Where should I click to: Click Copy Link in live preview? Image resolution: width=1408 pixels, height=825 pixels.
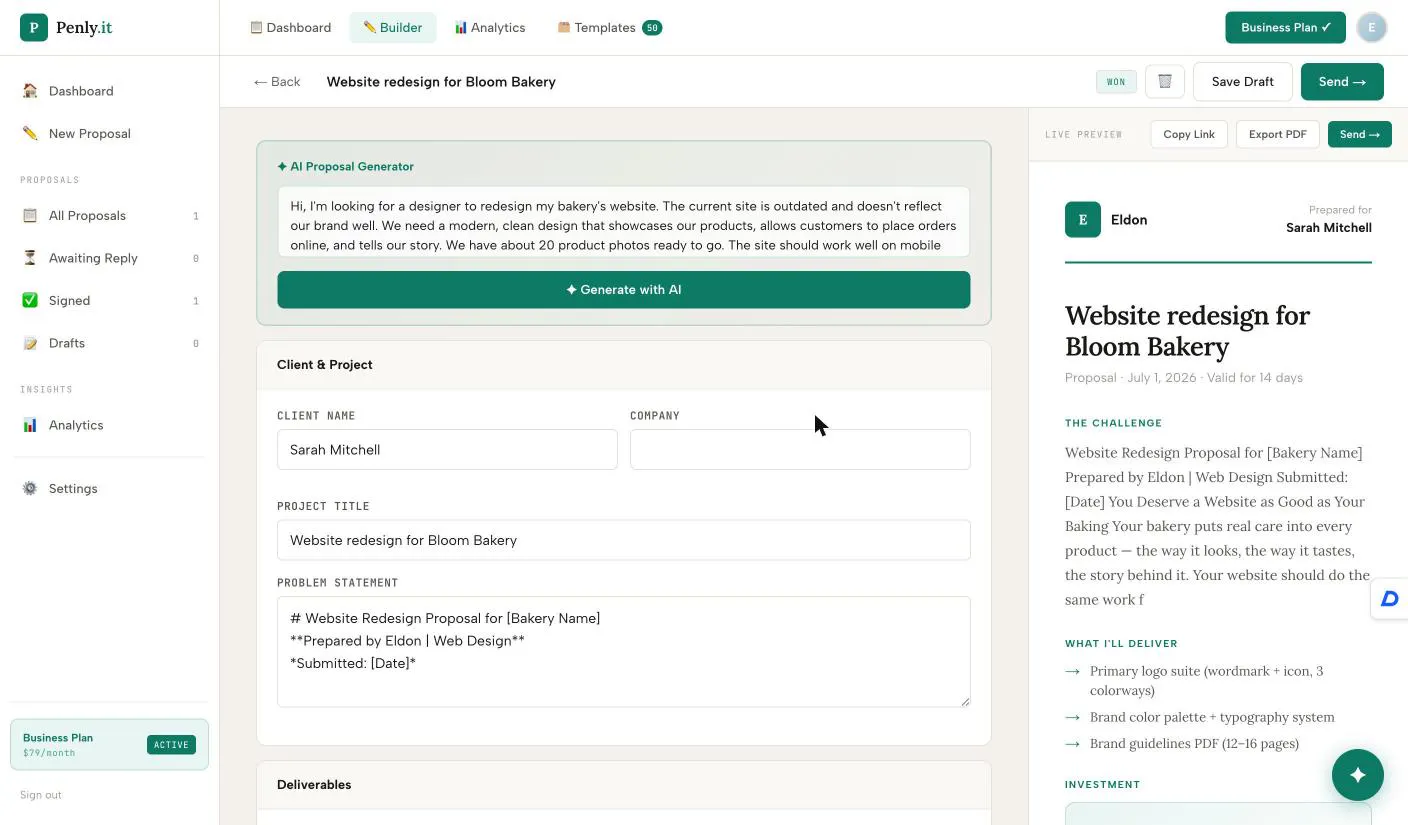(1189, 134)
